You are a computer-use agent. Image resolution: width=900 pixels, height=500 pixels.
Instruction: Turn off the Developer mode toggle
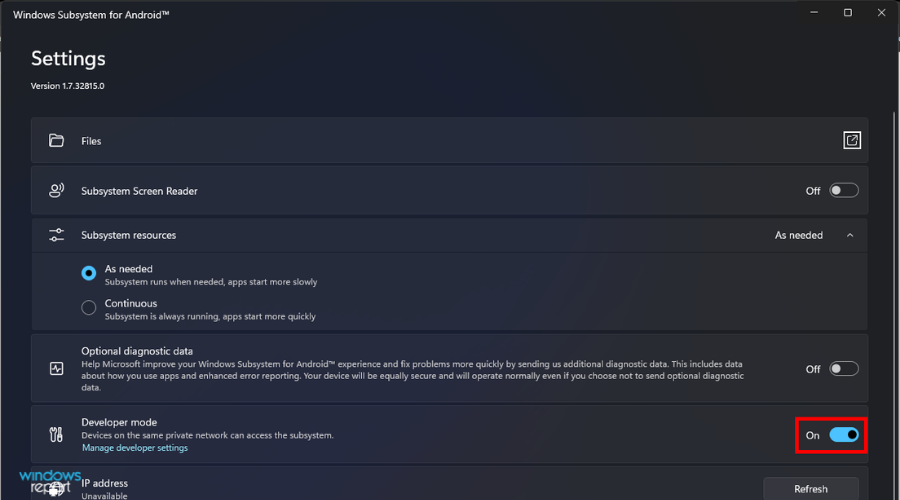pos(843,435)
